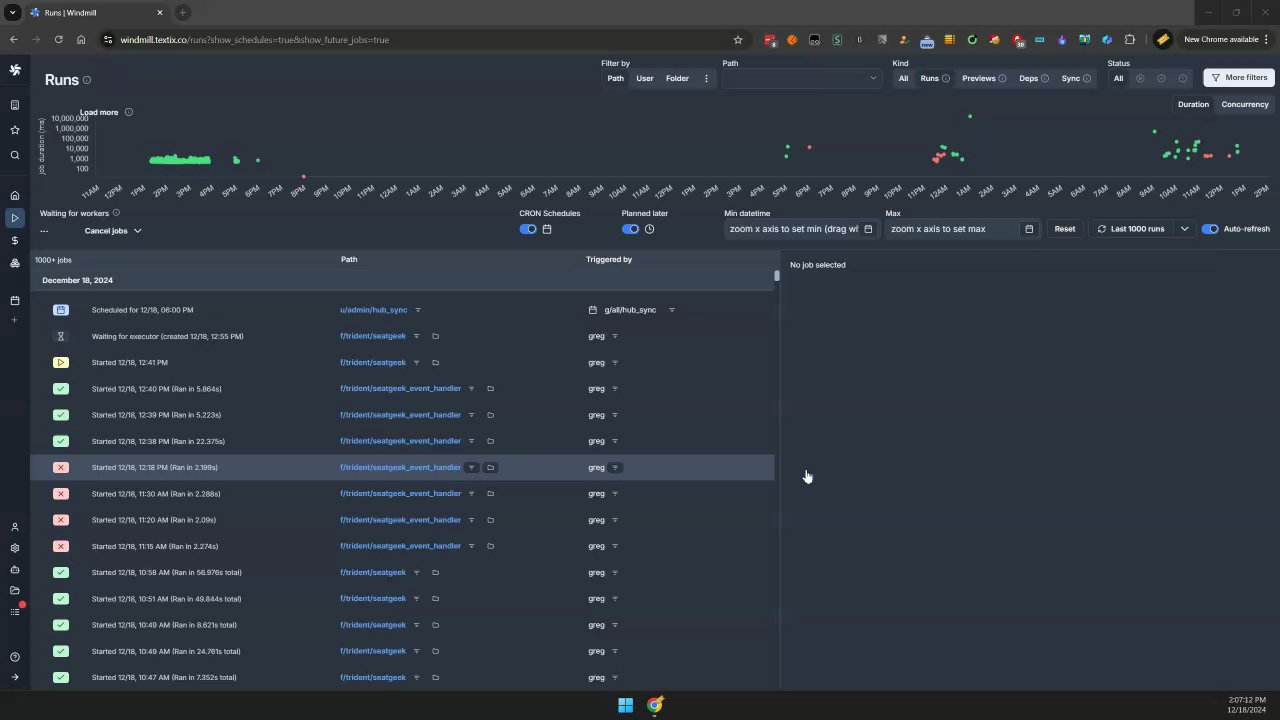Viewport: 1280px width, 720px height.
Task: Click the info icon next to the Runs title
Action: [x=87, y=80]
